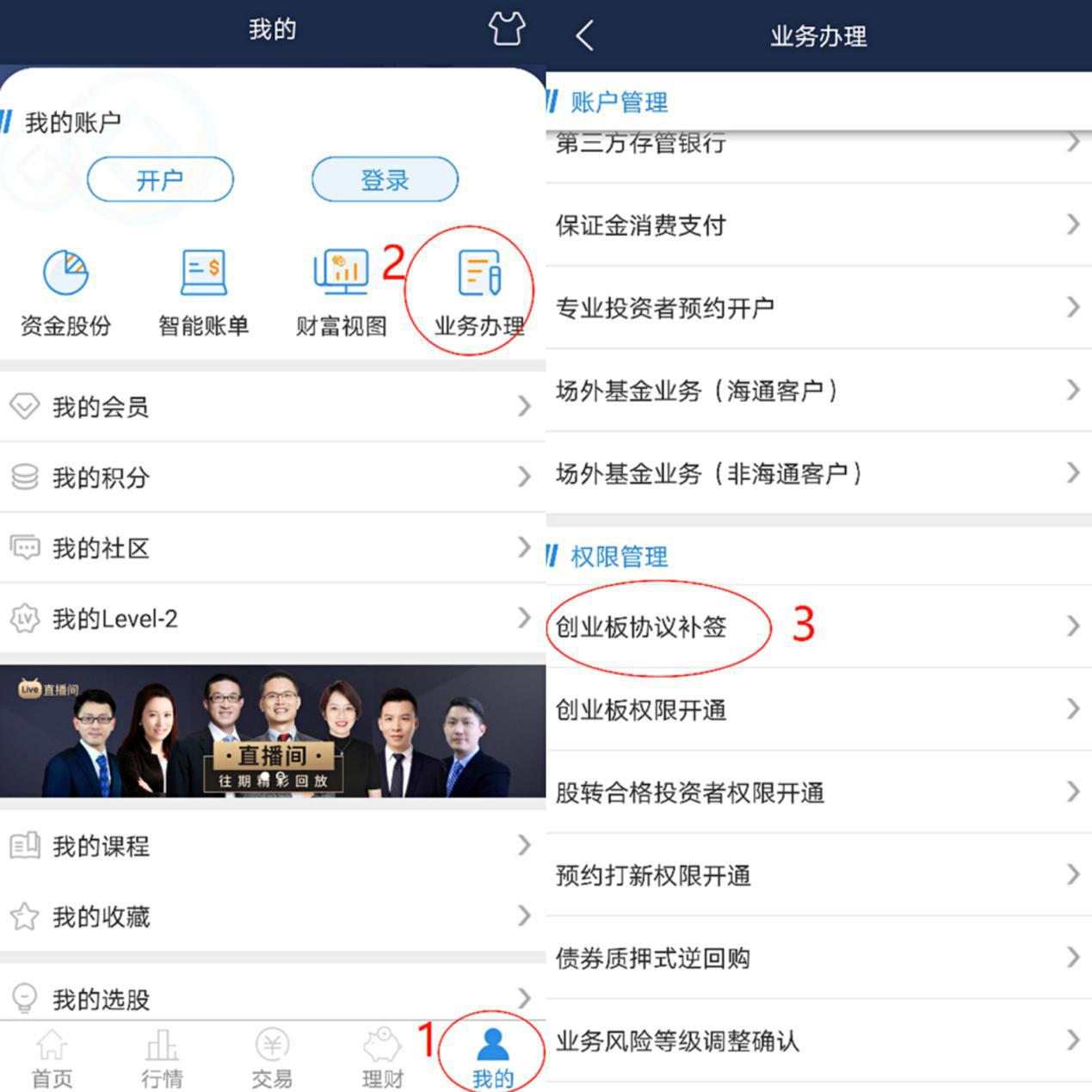Open the 直播间 live broadcast banner

click(x=272, y=733)
